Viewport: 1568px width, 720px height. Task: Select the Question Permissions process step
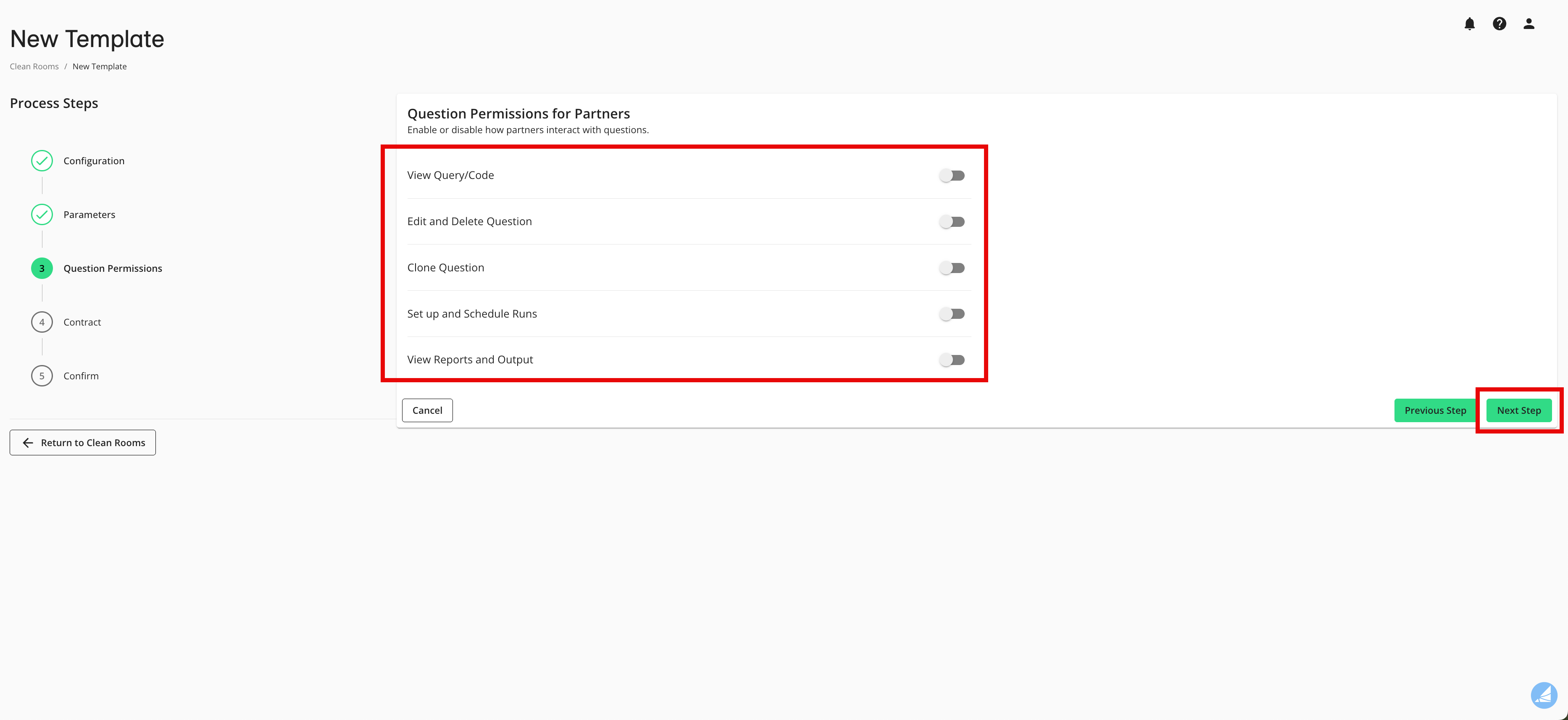tap(113, 268)
